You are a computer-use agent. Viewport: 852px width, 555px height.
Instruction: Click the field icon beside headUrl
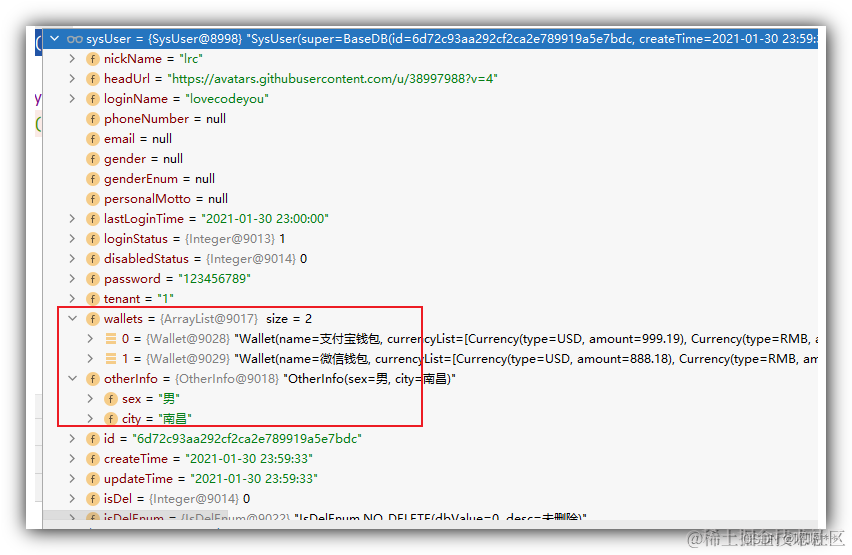click(x=93, y=79)
